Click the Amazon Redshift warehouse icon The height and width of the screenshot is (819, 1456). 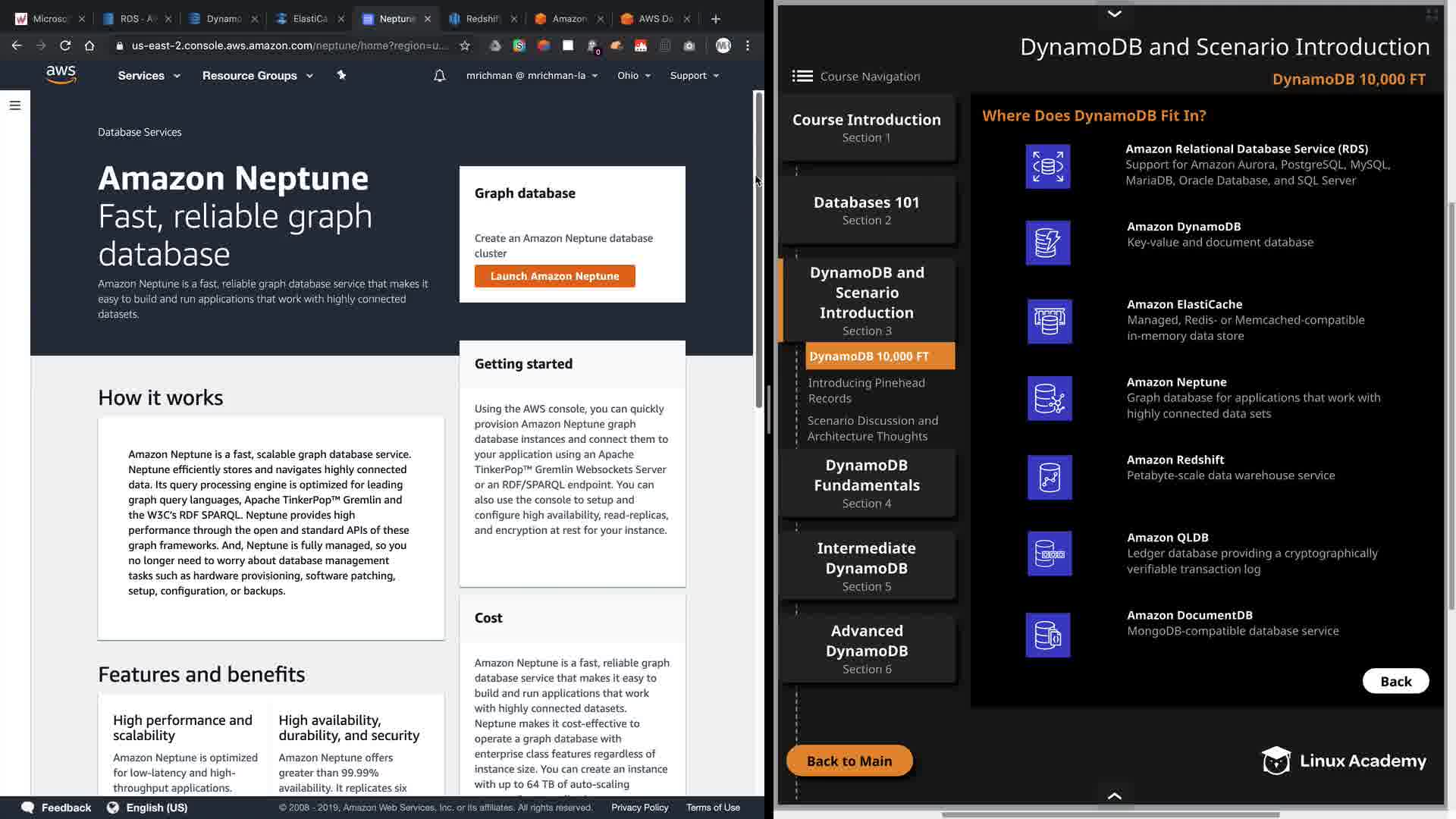pyautogui.click(x=1050, y=477)
